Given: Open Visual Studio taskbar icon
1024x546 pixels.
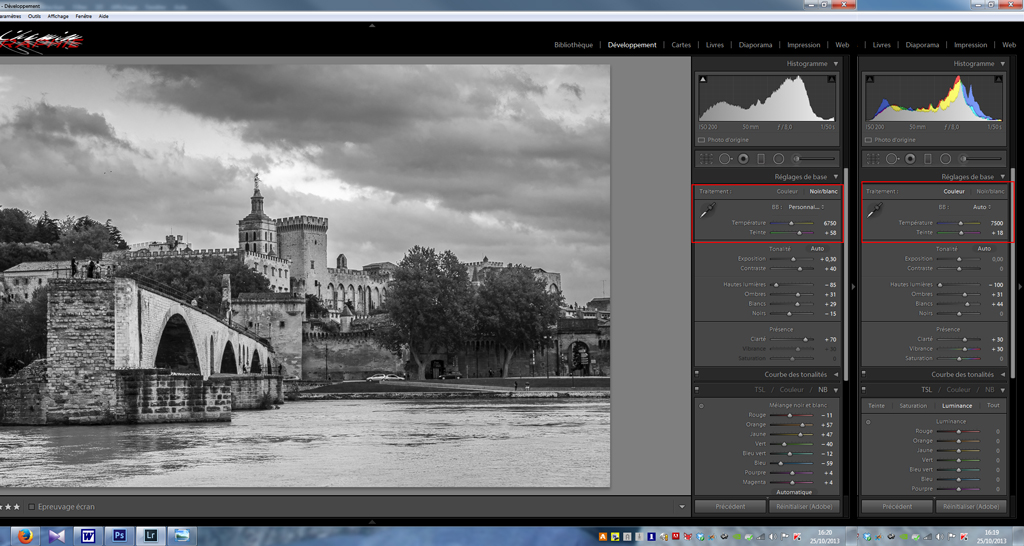Looking at the screenshot, I should point(56,536).
